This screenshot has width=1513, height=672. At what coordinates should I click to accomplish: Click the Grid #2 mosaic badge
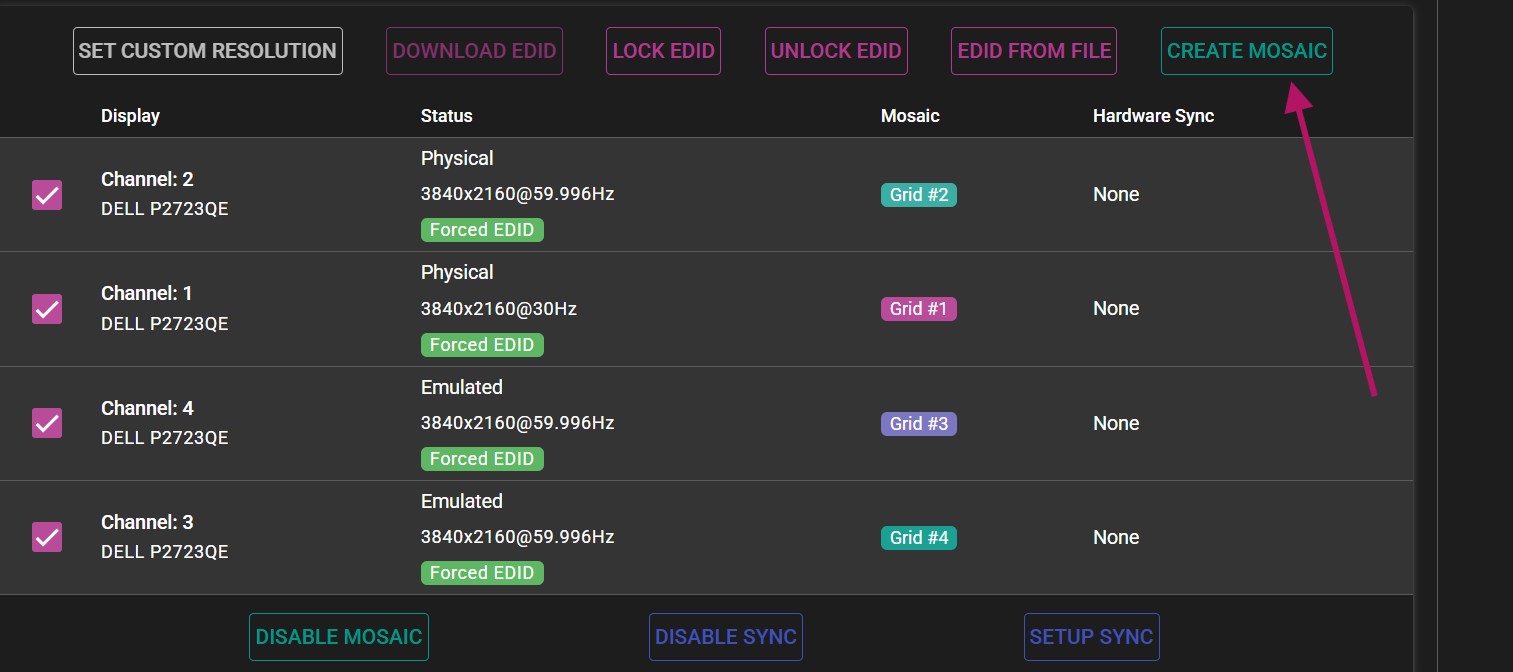click(918, 195)
